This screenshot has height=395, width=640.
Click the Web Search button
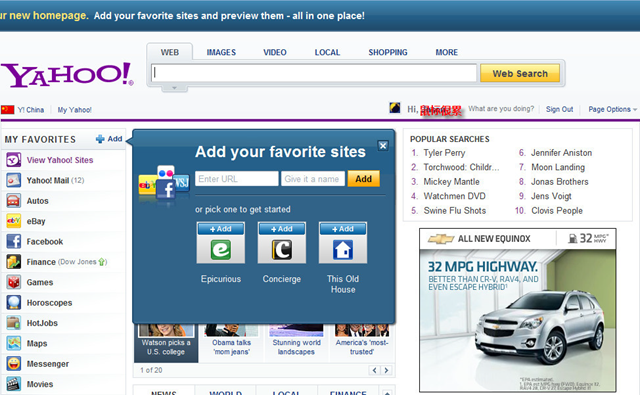(x=520, y=73)
